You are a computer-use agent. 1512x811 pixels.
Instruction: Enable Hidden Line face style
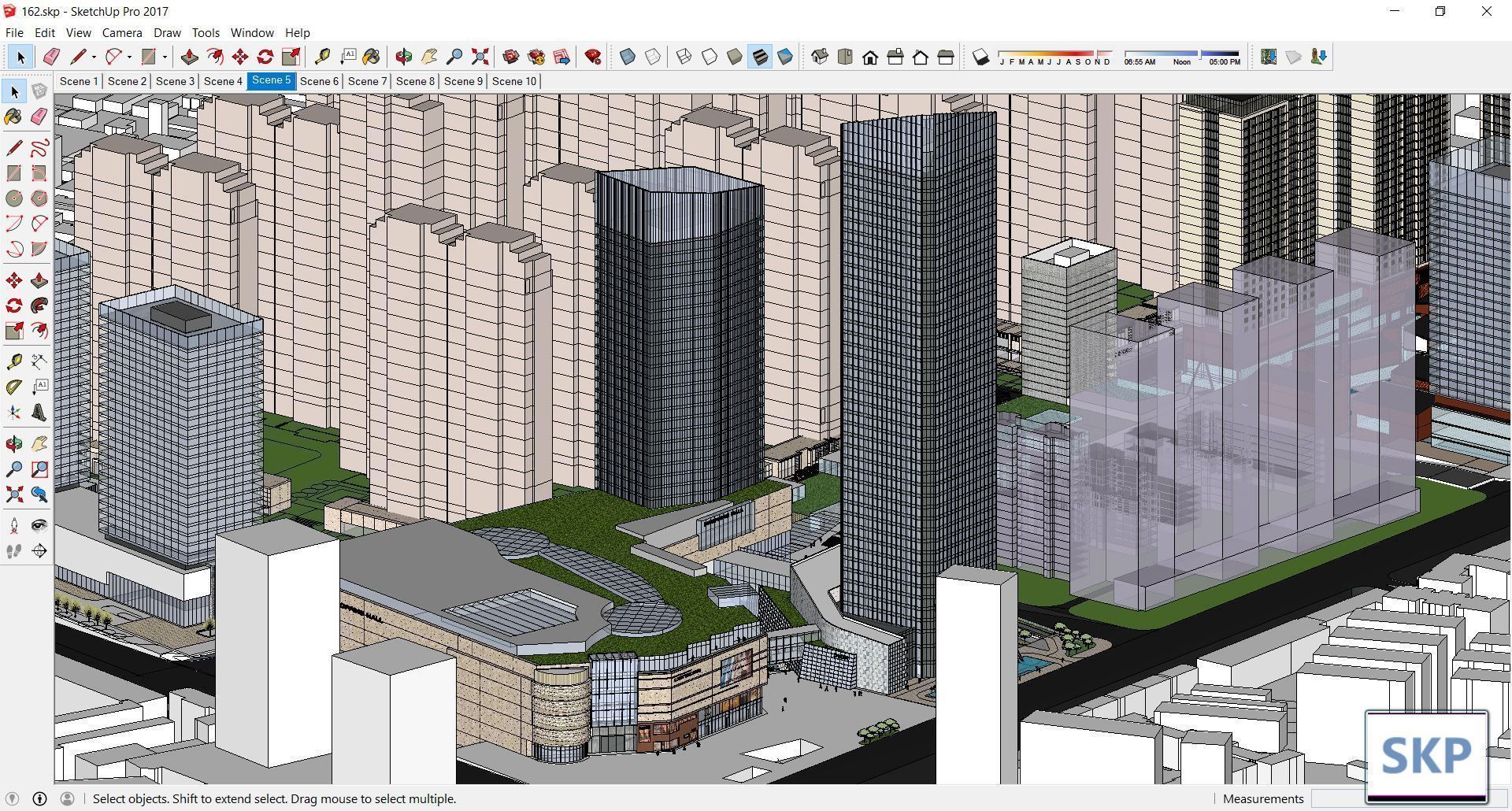710,57
